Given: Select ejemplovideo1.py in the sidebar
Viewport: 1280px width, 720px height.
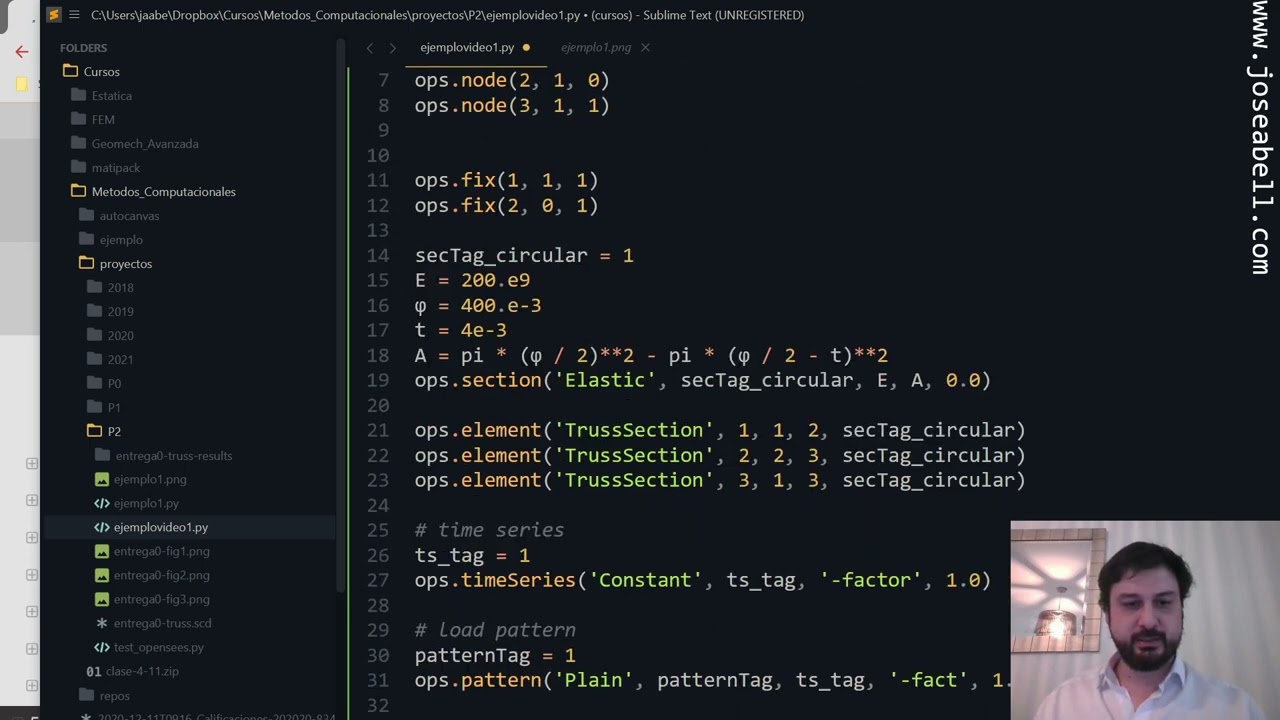Looking at the screenshot, I should [161, 528].
